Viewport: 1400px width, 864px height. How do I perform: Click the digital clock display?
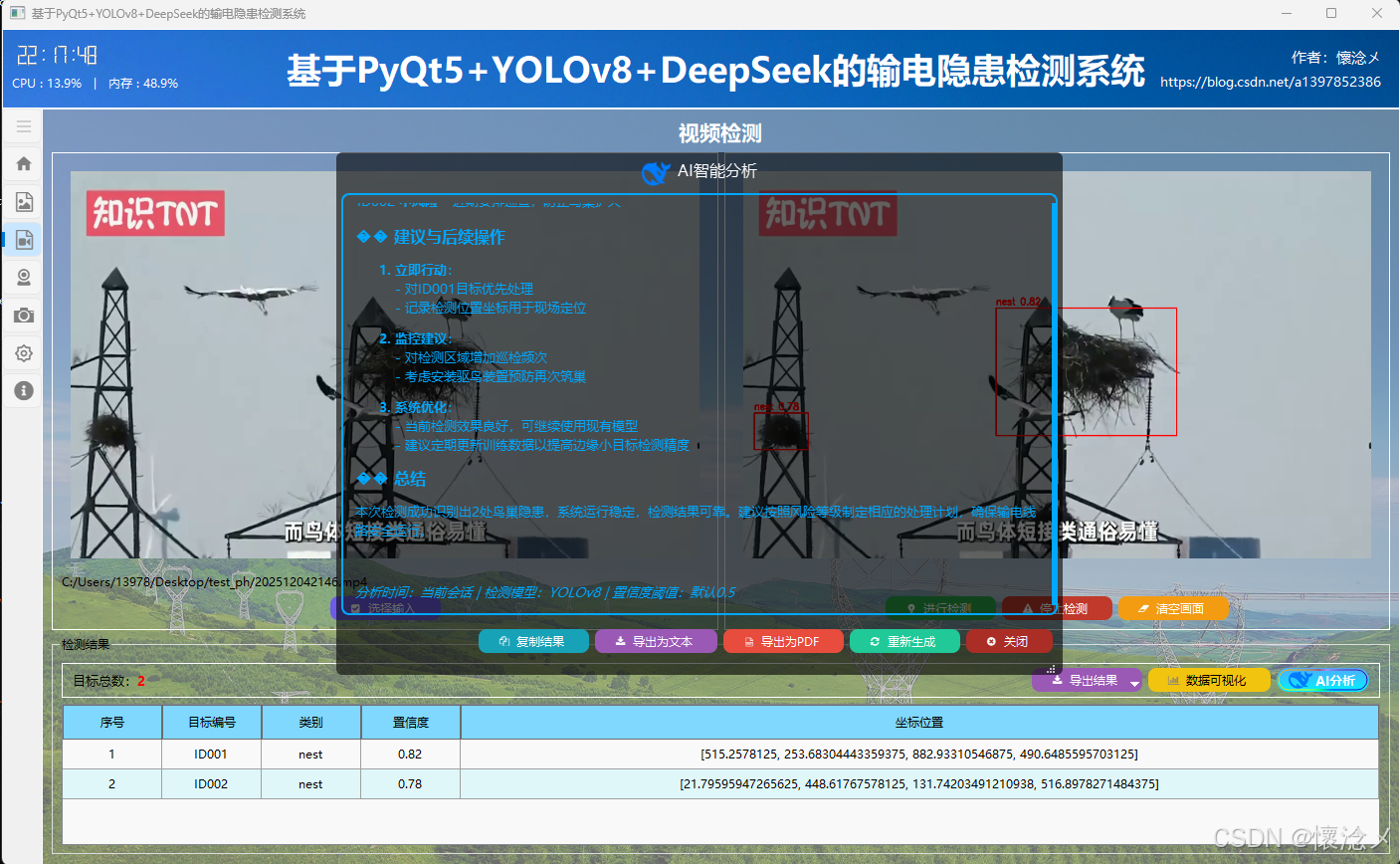57,55
